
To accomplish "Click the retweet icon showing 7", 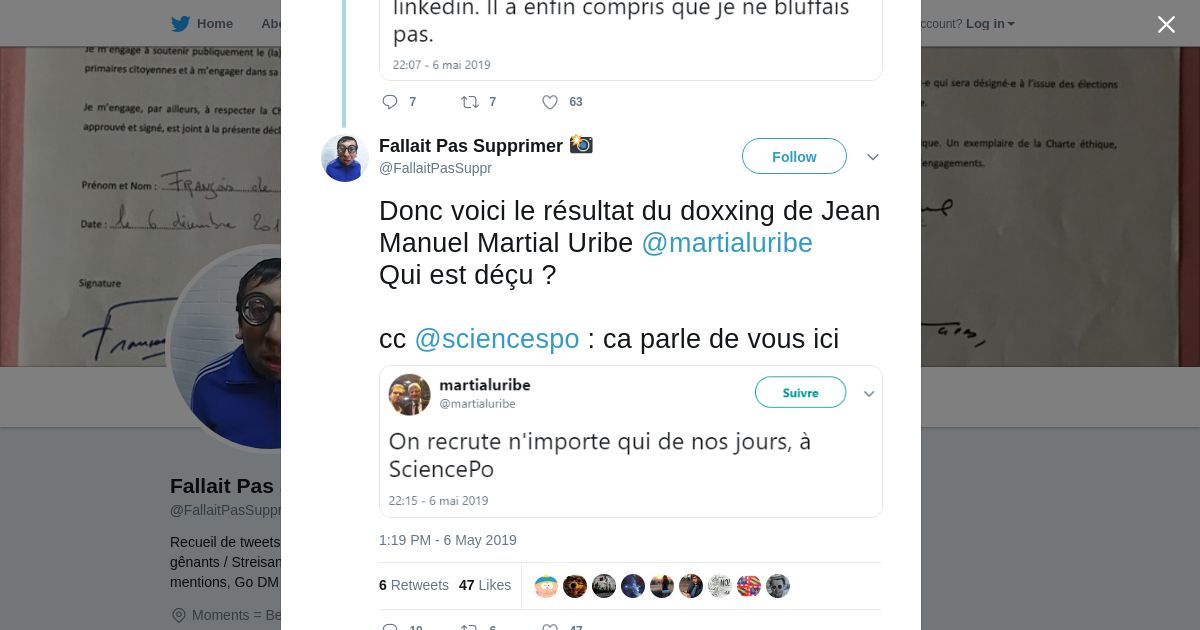I will (x=469, y=102).
